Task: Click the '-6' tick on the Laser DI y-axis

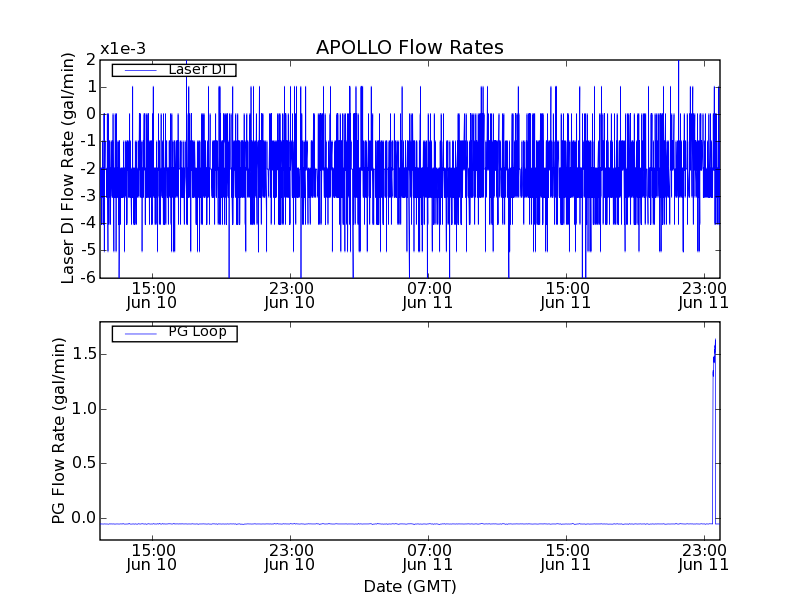Action: pos(89,277)
